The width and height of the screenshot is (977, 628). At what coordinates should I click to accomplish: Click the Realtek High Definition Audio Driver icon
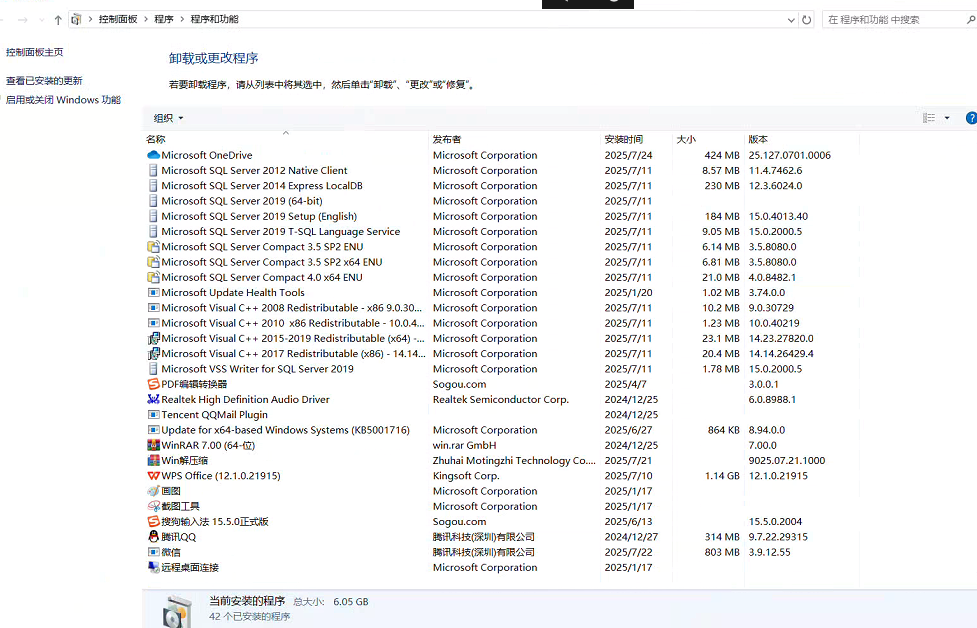[153, 399]
